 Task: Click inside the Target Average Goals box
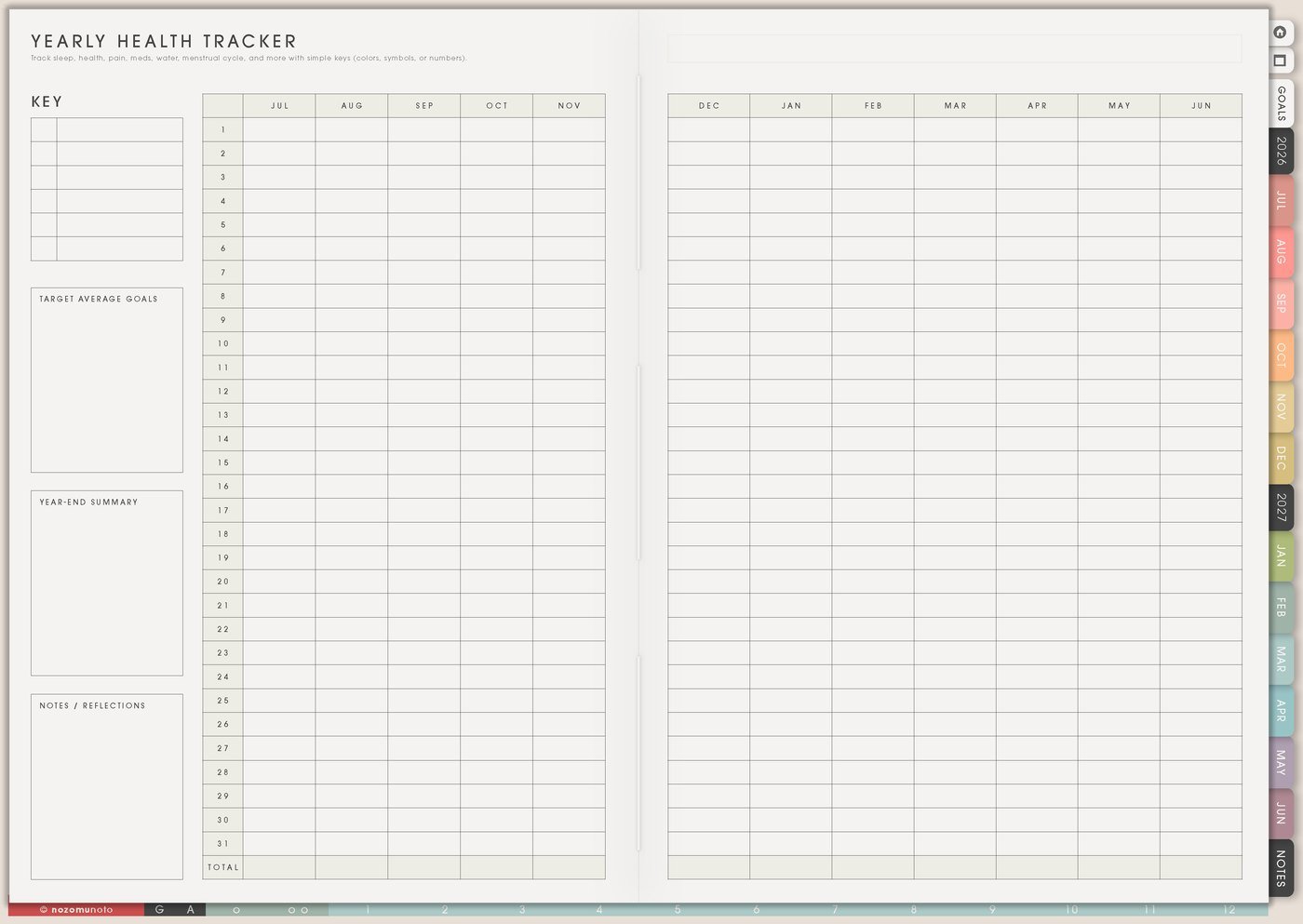[x=107, y=380]
